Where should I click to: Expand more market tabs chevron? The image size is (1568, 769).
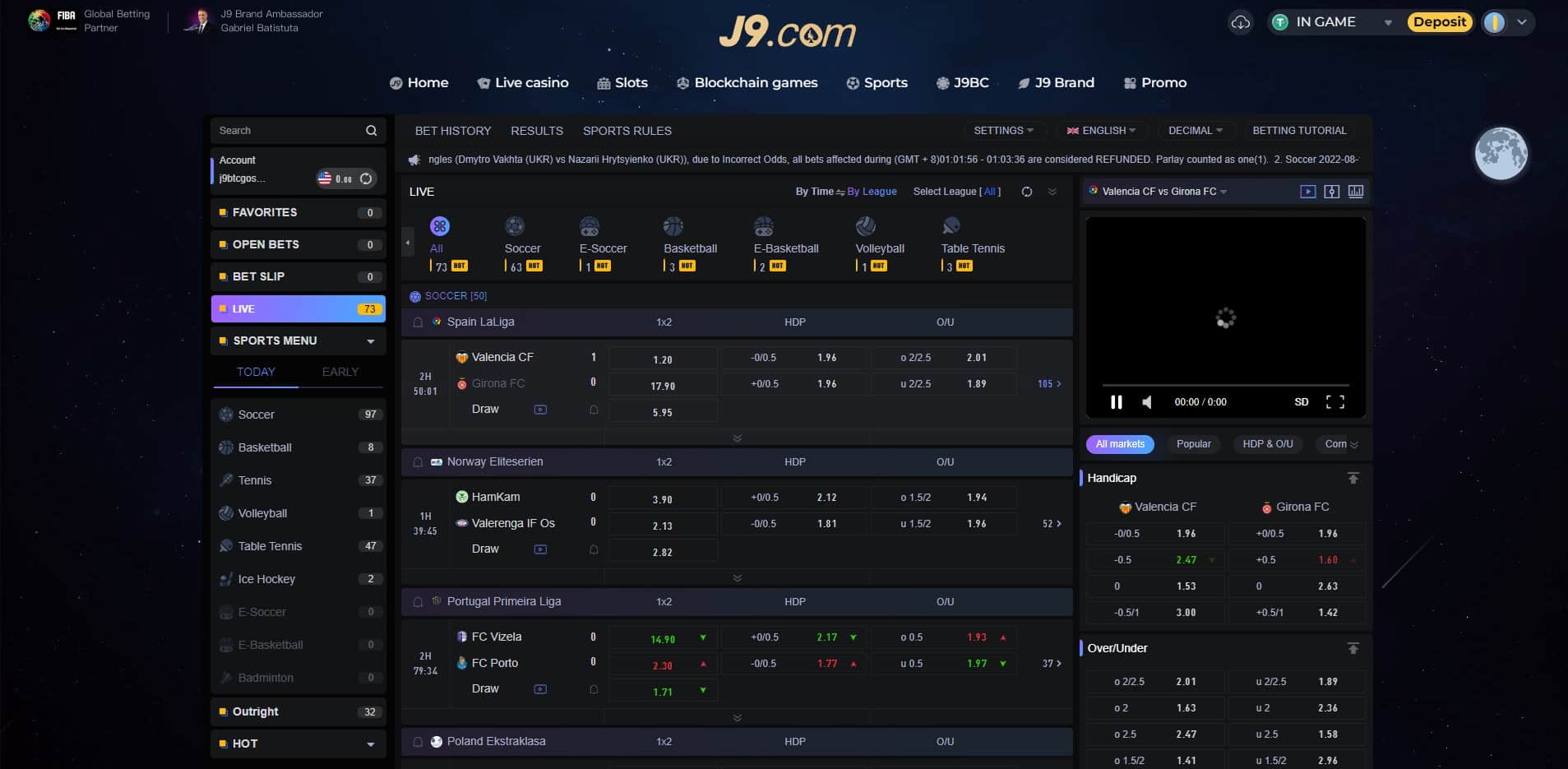[x=1354, y=445]
